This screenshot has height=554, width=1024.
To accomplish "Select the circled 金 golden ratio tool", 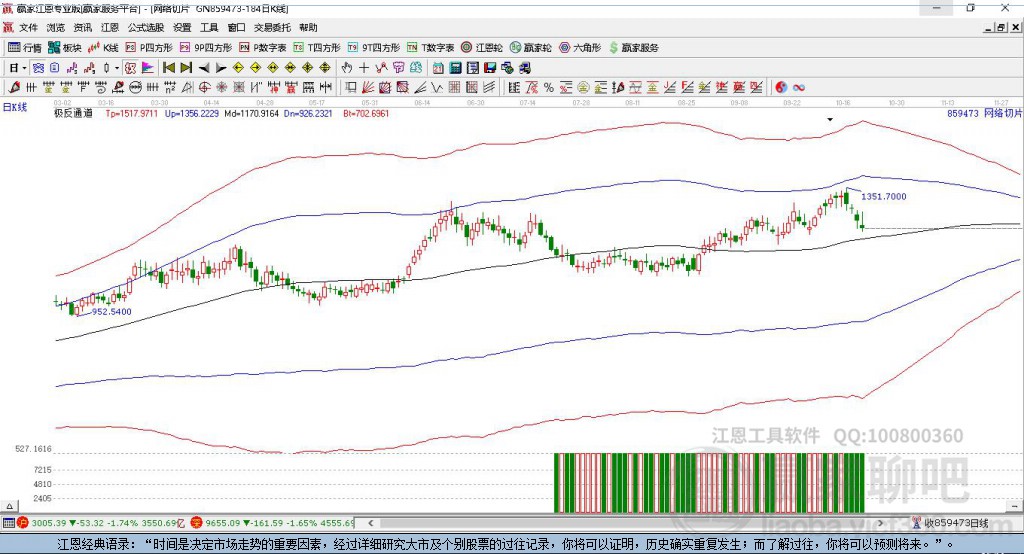I will click(583, 88).
